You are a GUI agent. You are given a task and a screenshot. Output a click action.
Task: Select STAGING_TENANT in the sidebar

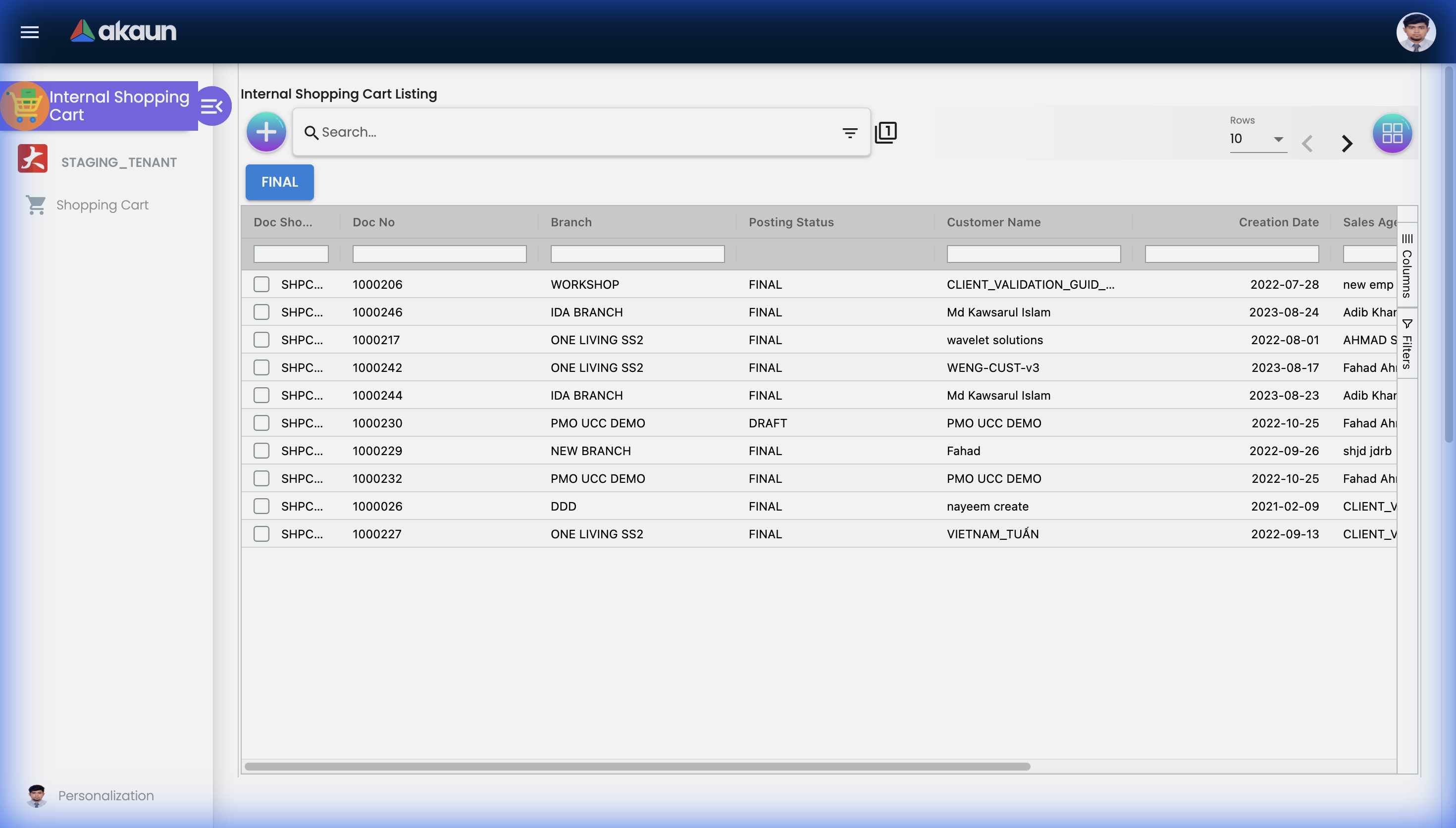118,162
